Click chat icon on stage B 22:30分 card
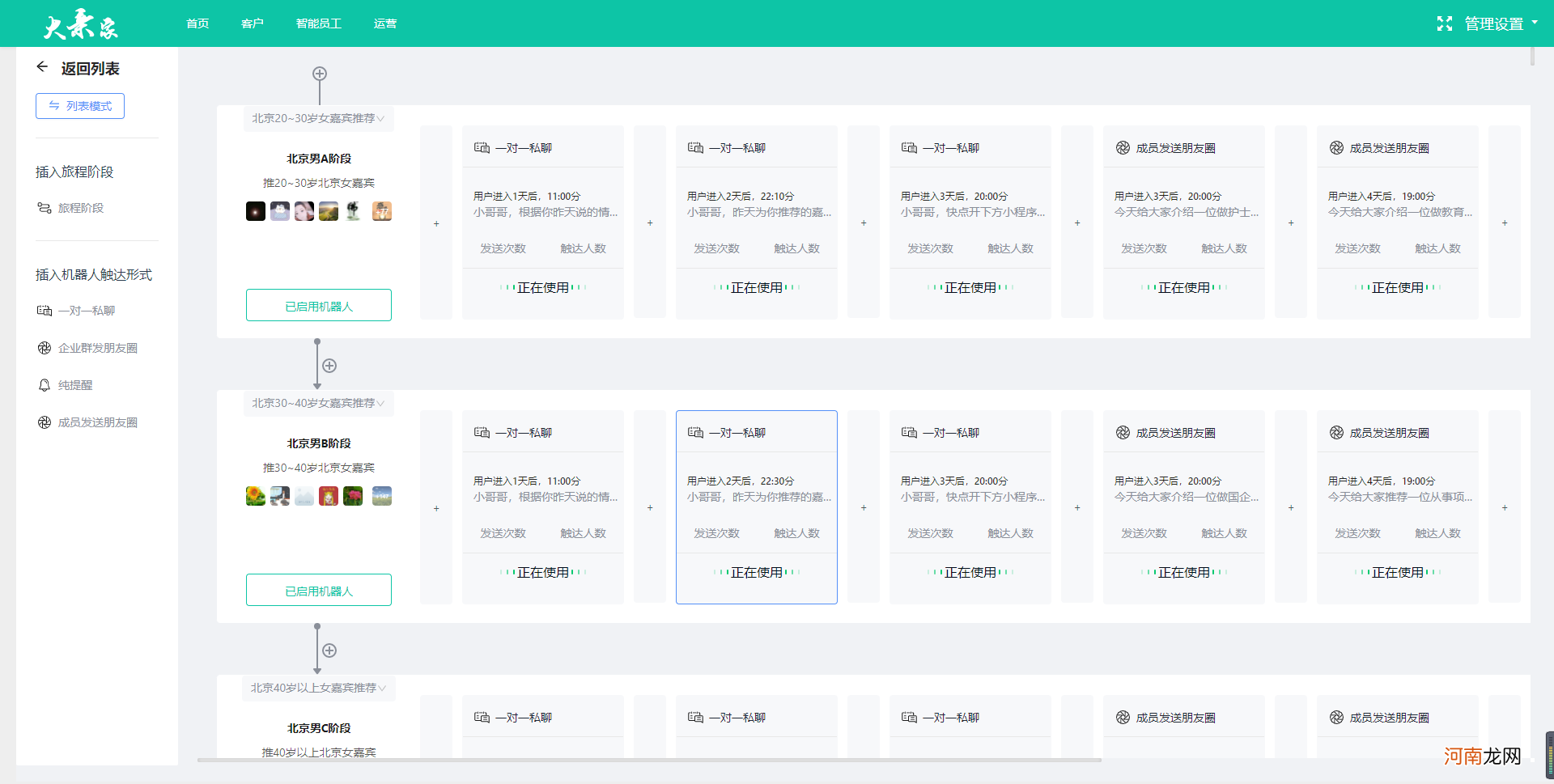The image size is (1554, 784). tap(695, 433)
